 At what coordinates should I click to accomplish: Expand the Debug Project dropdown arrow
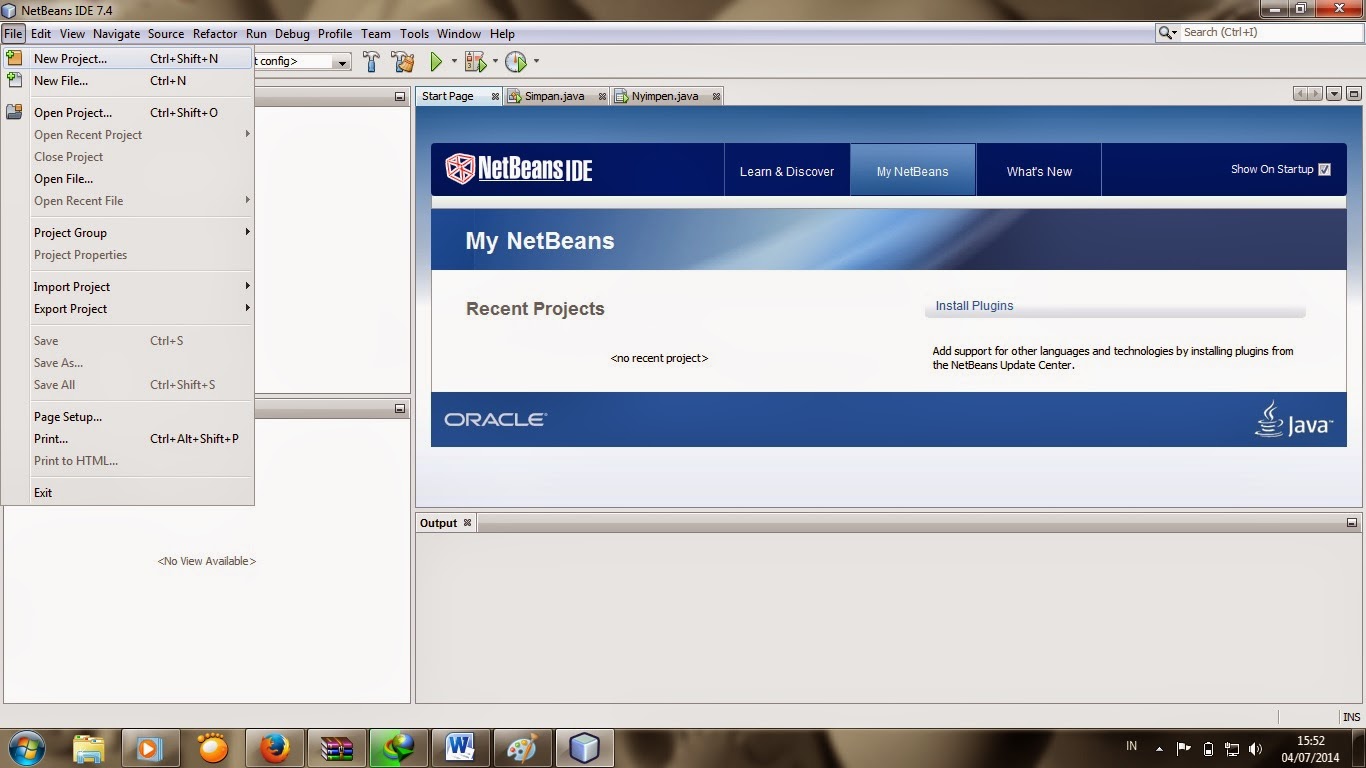495,62
